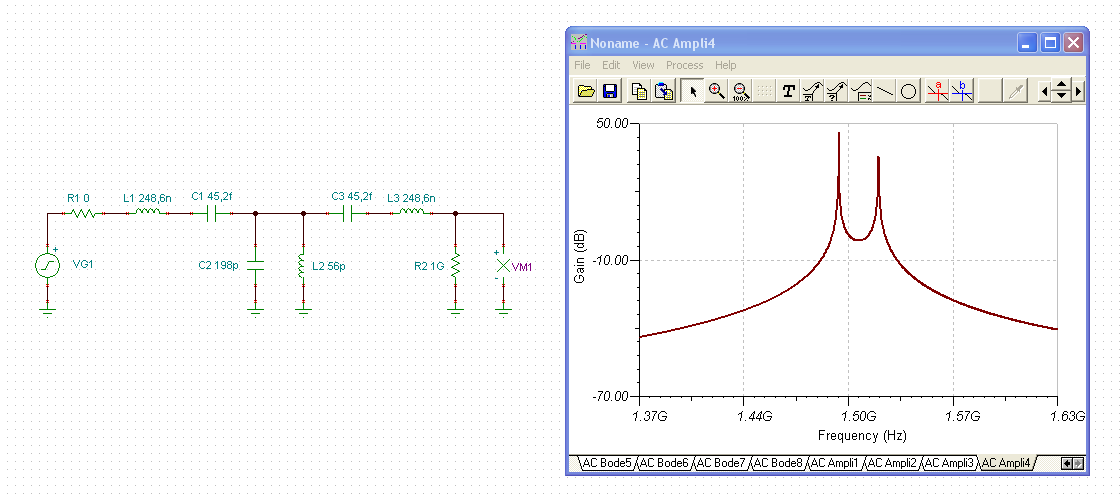This screenshot has width=1120, height=501.
Task: Select the circle drawing tool
Action: point(908,91)
